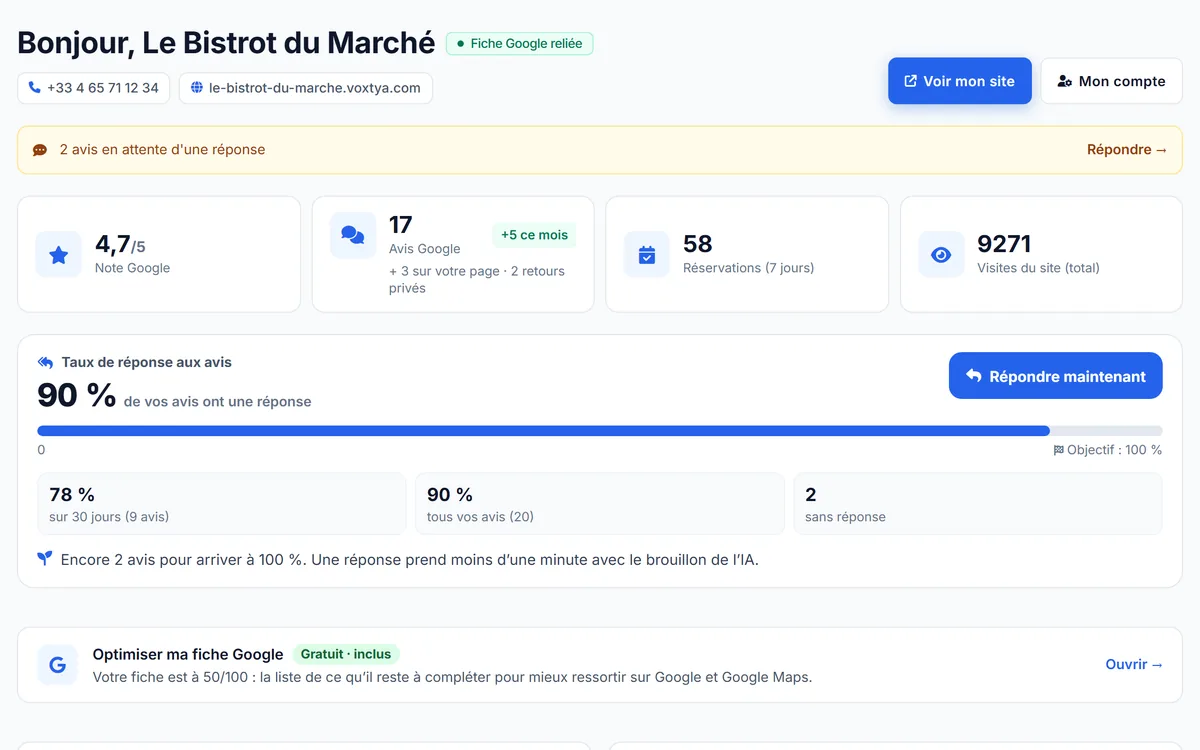Viewport: 1200px width, 750px height.
Task: Click the Optimiser ma fiche Google title
Action: click(188, 654)
